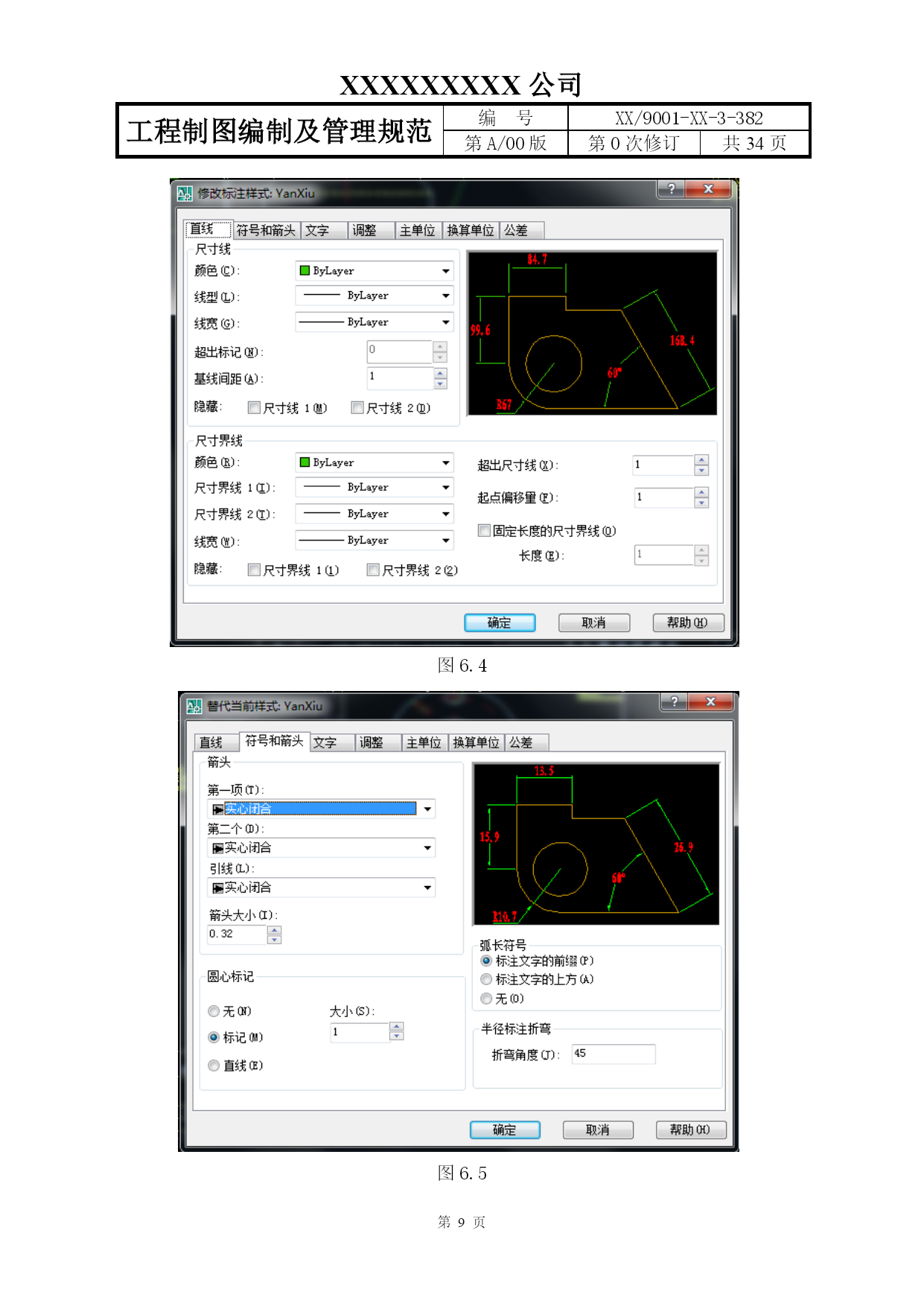The width and height of the screenshot is (924, 1306).
Task: Tick the 尺寸界线 1 hide checkbox
Action: click(254, 570)
